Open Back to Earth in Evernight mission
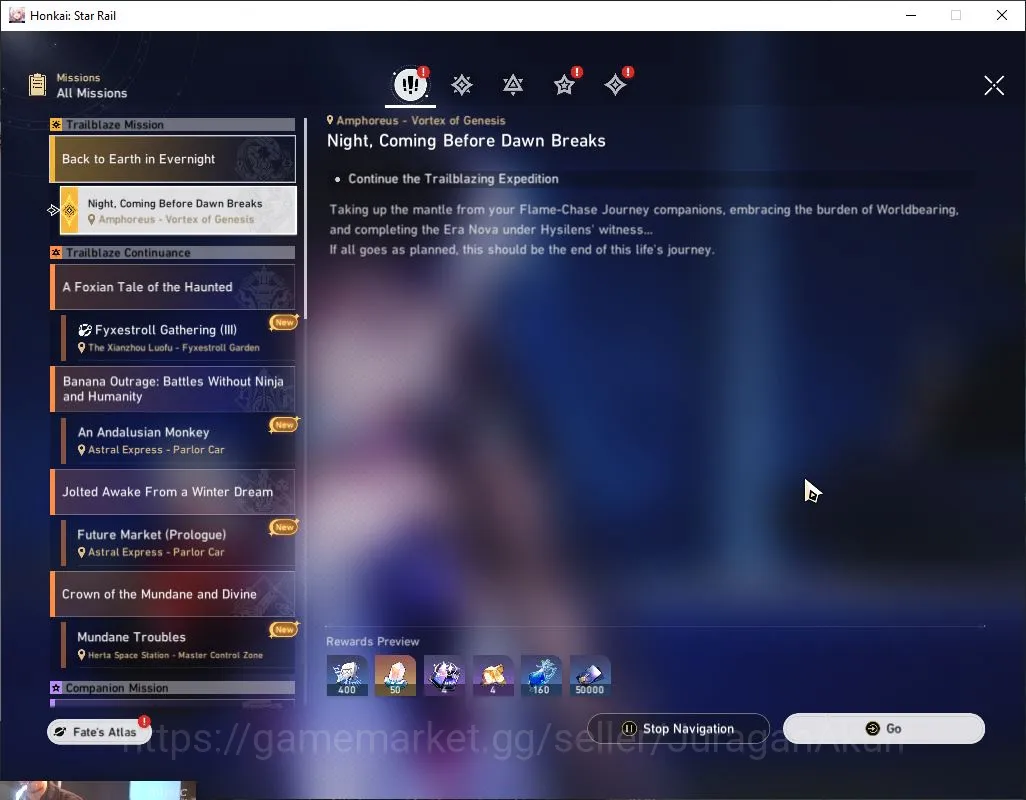Viewport: 1026px width, 800px height. [x=173, y=159]
